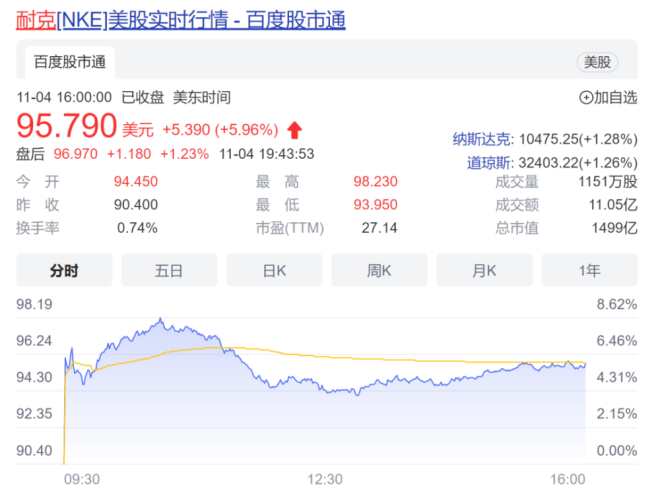Click the 已收盘 status text

click(142, 97)
